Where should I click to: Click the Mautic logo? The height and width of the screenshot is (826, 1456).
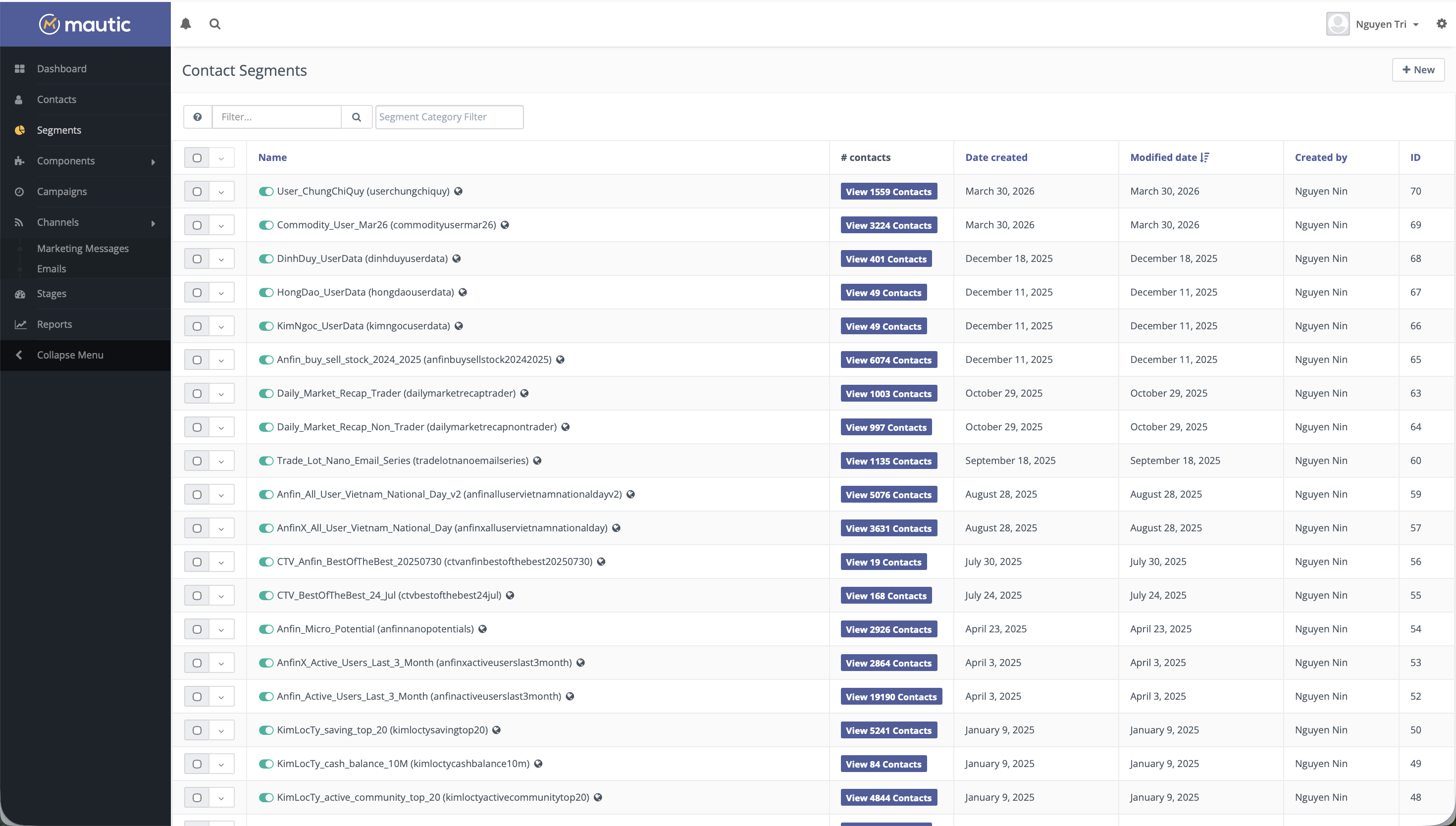click(x=85, y=24)
